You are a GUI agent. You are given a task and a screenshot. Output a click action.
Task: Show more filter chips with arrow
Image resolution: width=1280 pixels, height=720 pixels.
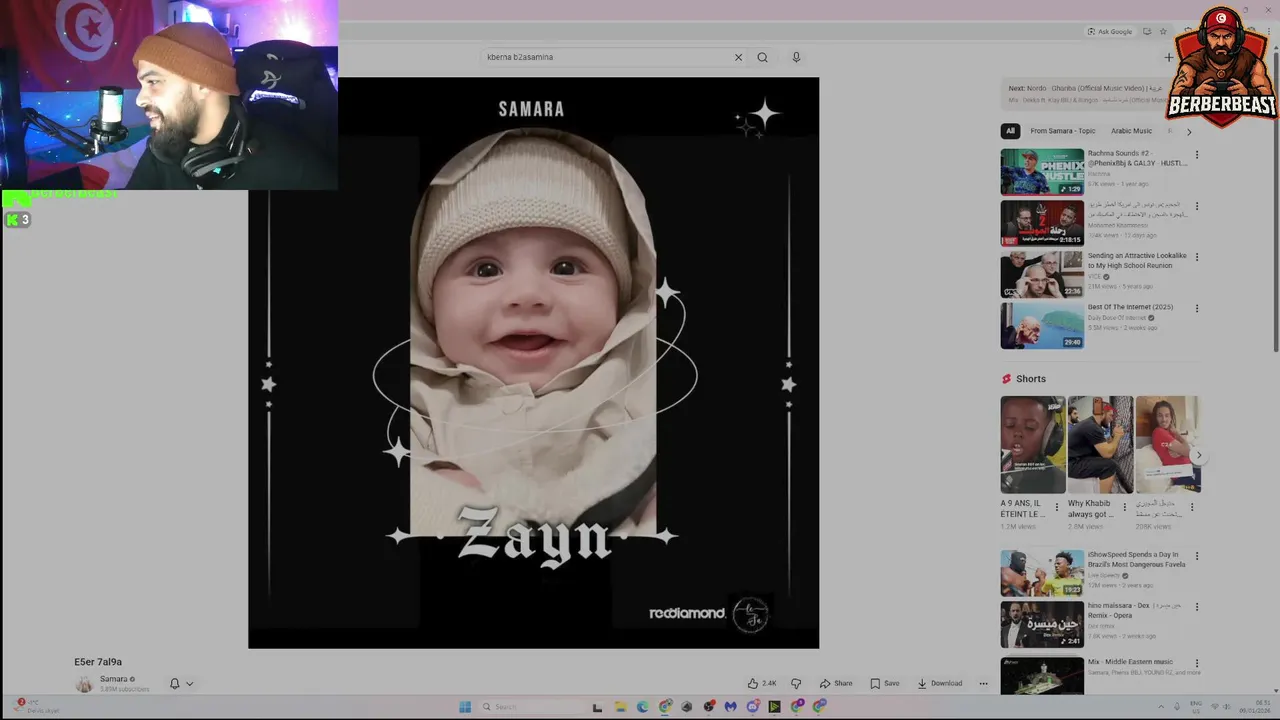click(x=1189, y=131)
